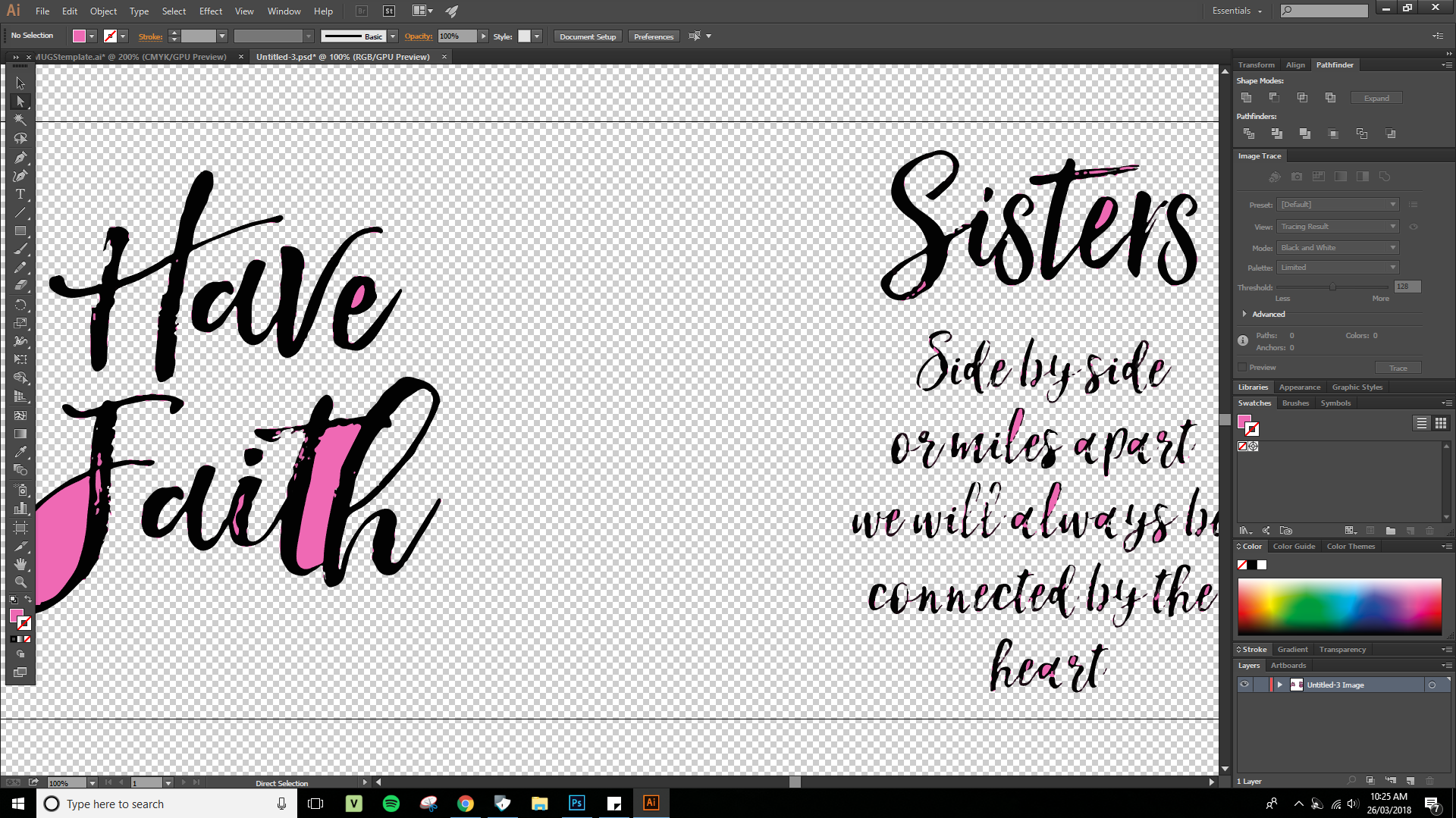Open the Effect menu
This screenshot has width=1456, height=818.
(x=211, y=11)
